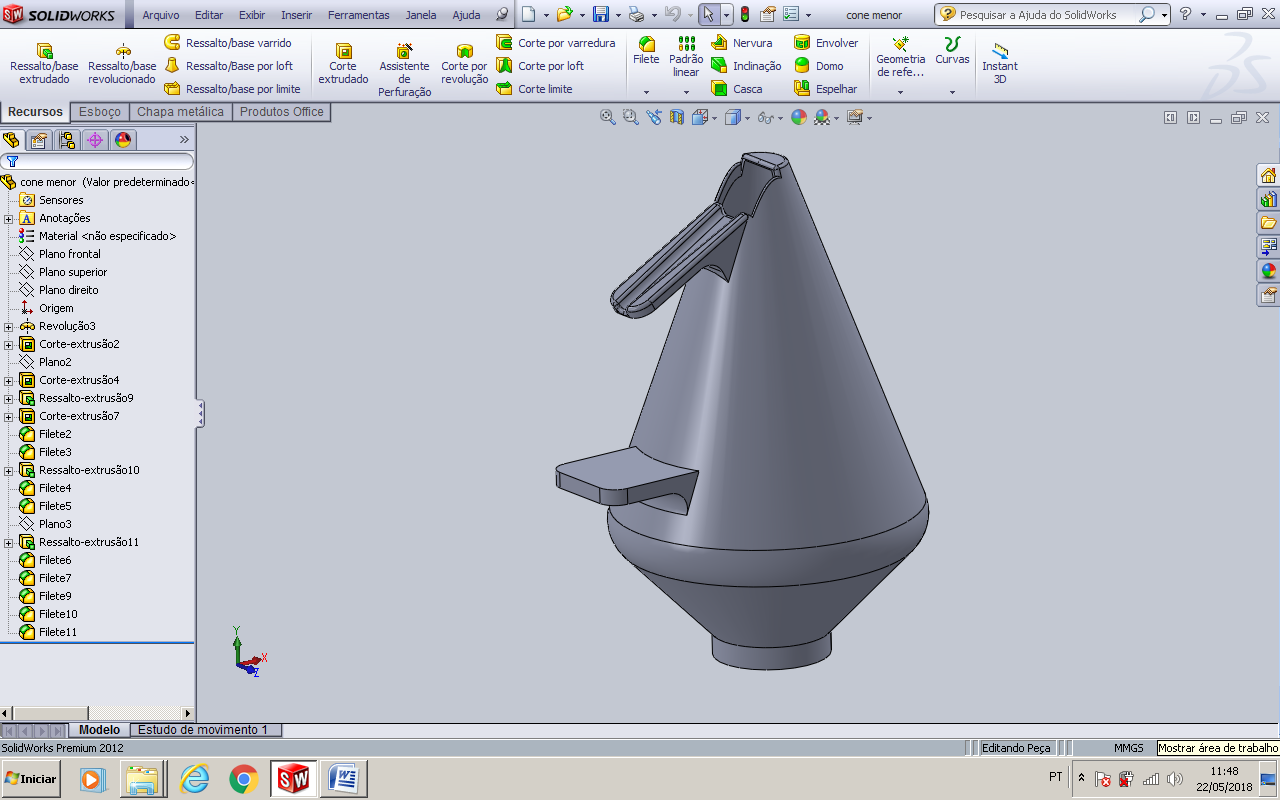Open the Inserir menu
The height and width of the screenshot is (800, 1280).
[x=296, y=15]
